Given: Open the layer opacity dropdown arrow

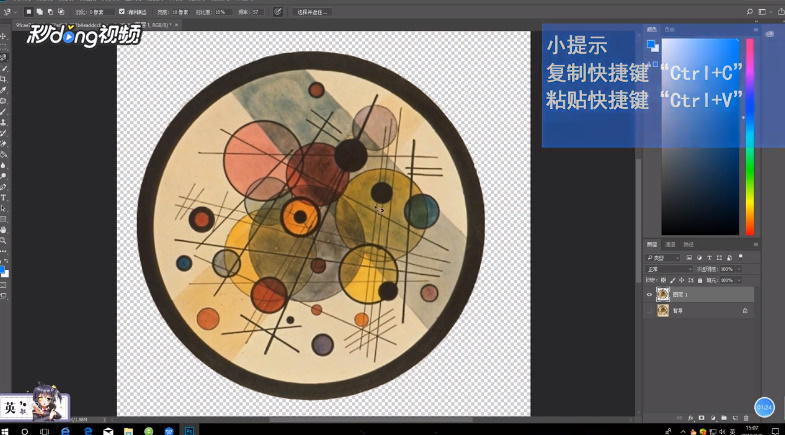Looking at the screenshot, I should (x=739, y=269).
